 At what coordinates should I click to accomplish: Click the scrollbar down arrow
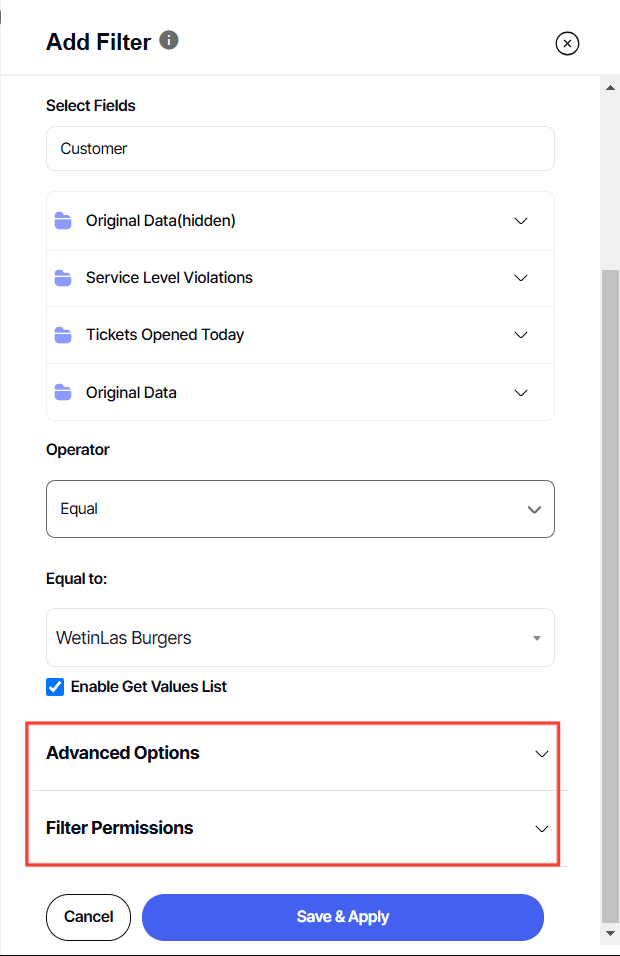610,933
